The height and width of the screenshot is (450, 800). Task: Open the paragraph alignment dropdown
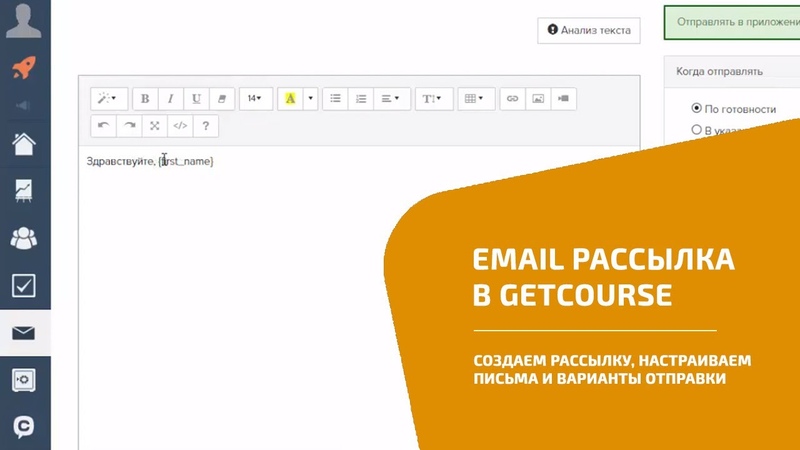point(391,98)
